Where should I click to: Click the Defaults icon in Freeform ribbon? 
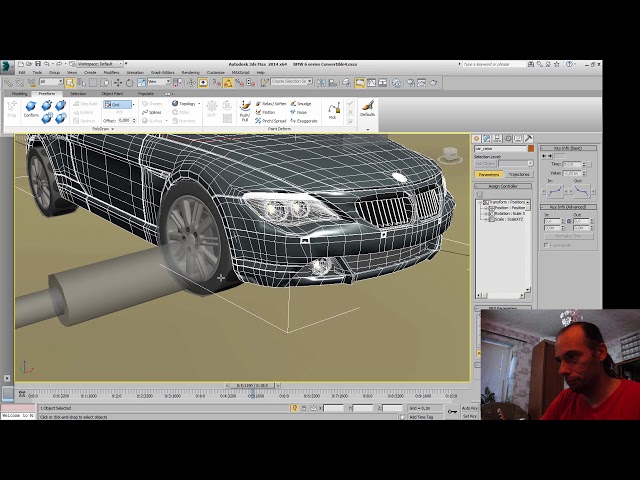click(x=367, y=108)
